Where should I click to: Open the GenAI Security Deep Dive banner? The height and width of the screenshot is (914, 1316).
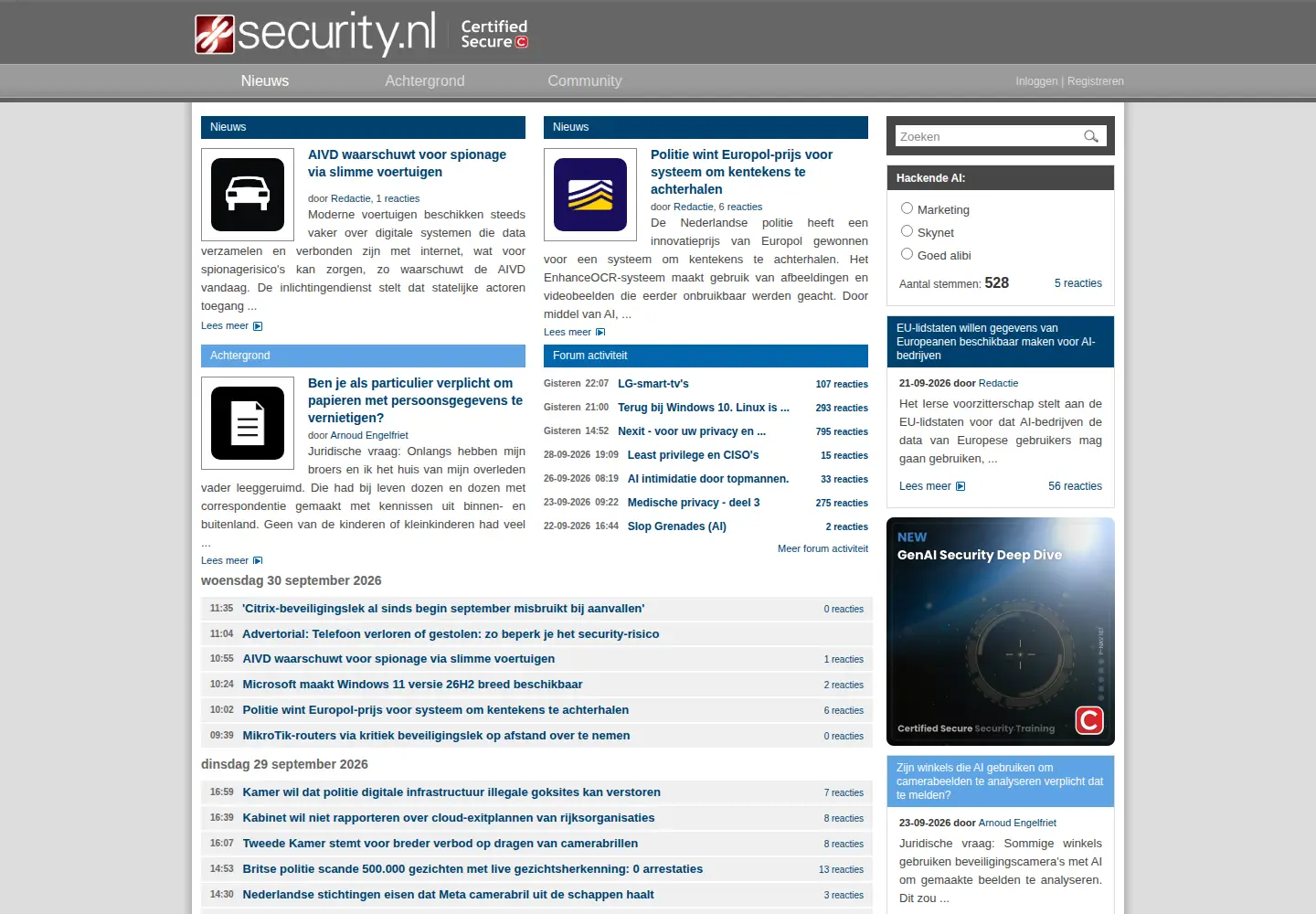coord(1001,632)
